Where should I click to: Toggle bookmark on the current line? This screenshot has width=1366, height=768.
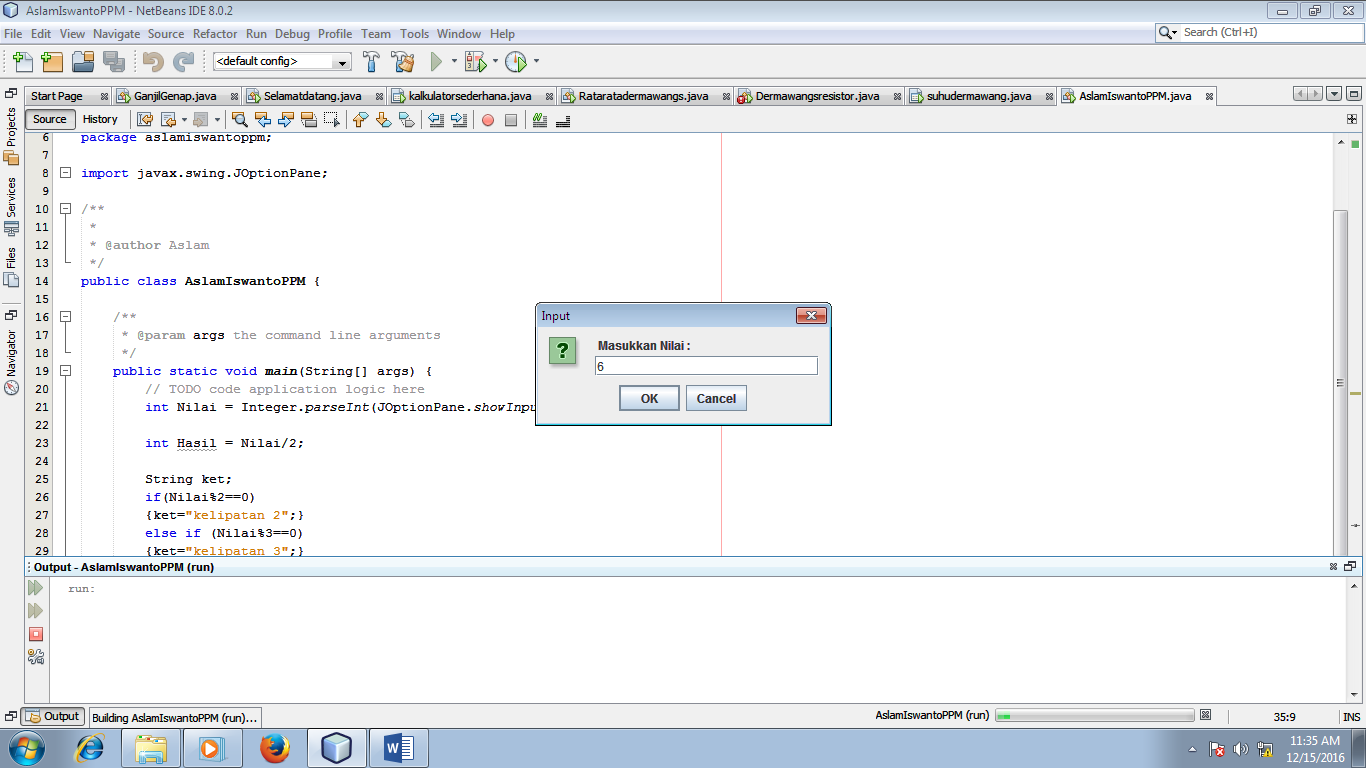[406, 120]
